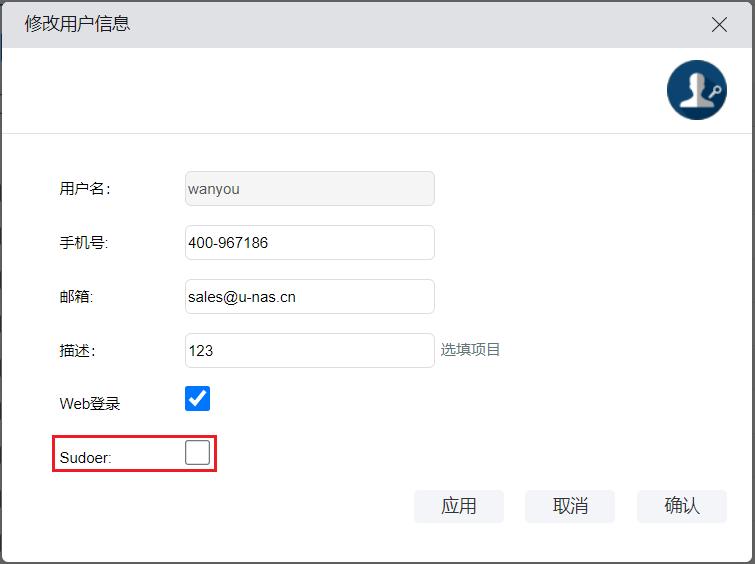Click the 描述 label
755x564 pixels.
coord(77,351)
